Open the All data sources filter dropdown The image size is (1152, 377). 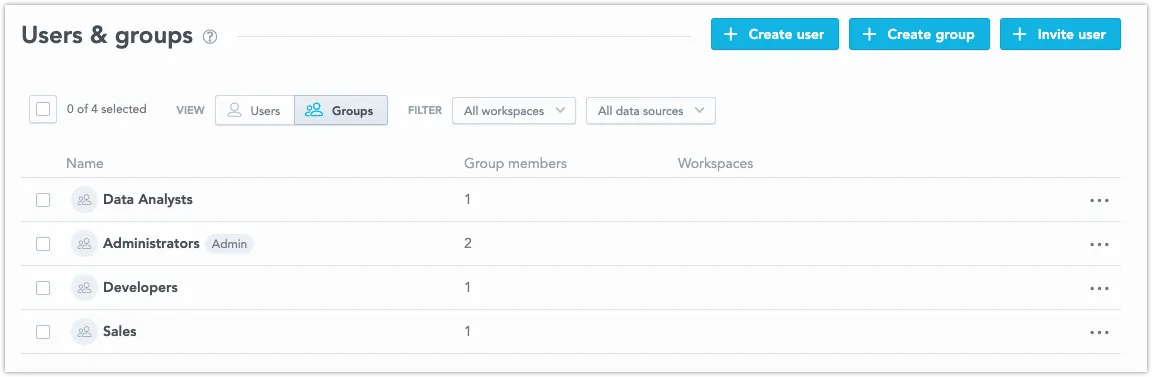click(x=651, y=111)
